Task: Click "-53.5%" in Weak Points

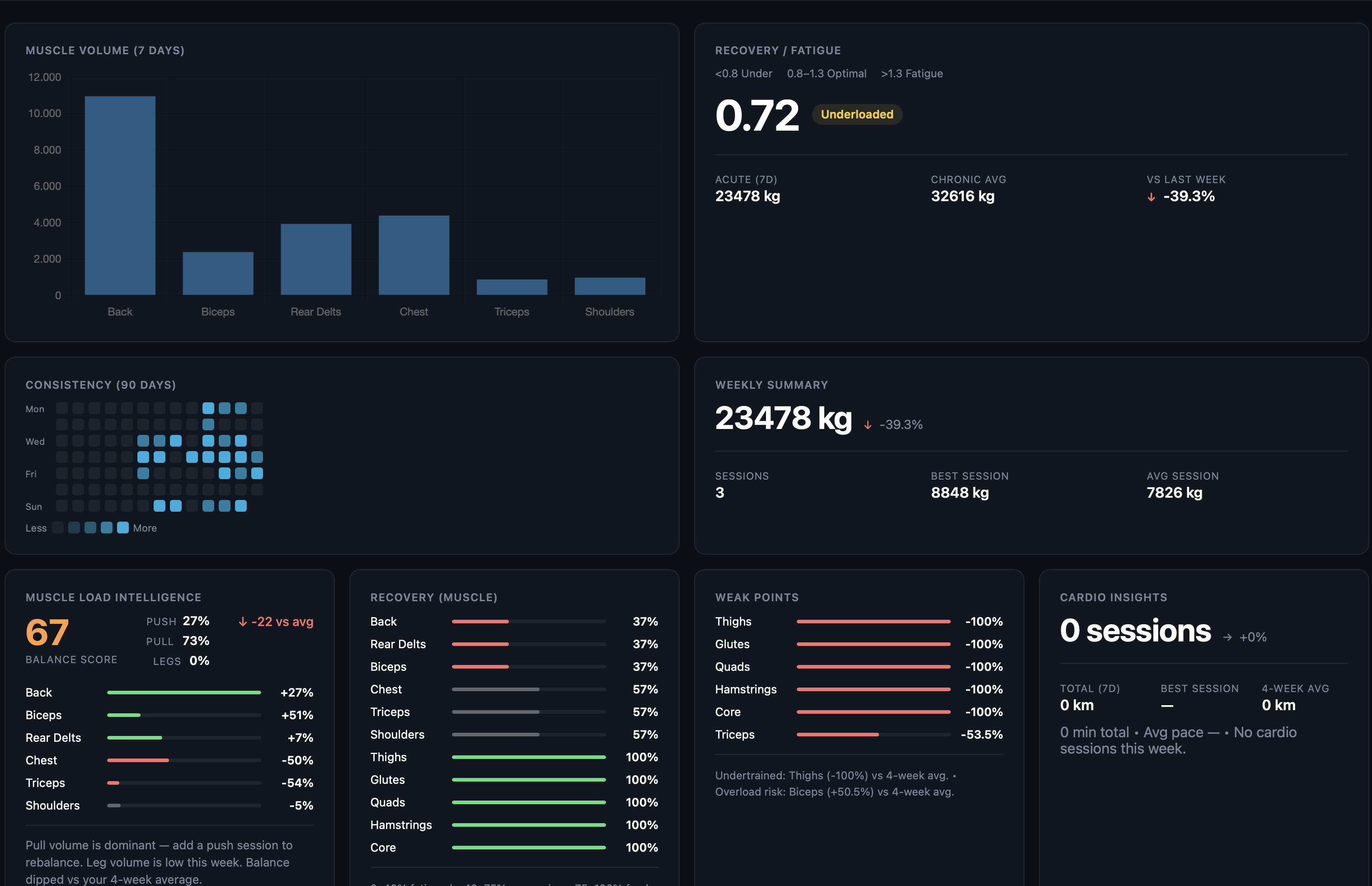Action: tap(982, 735)
